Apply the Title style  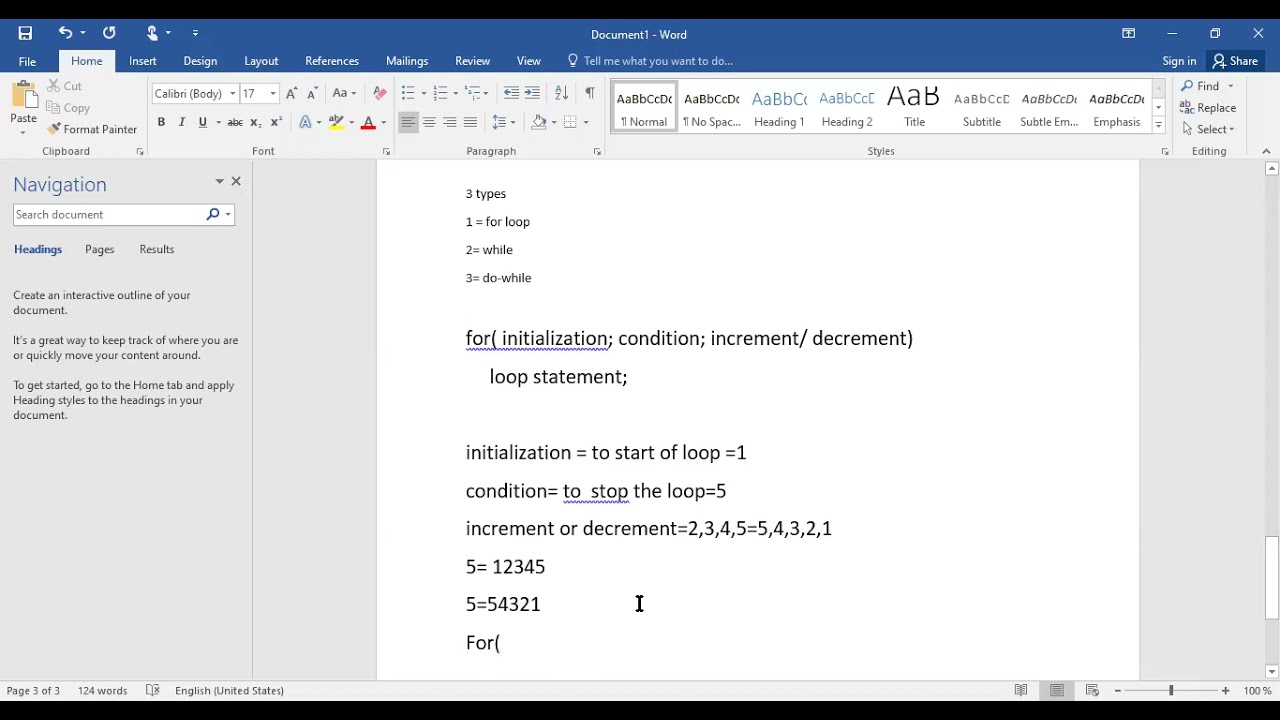(914, 107)
